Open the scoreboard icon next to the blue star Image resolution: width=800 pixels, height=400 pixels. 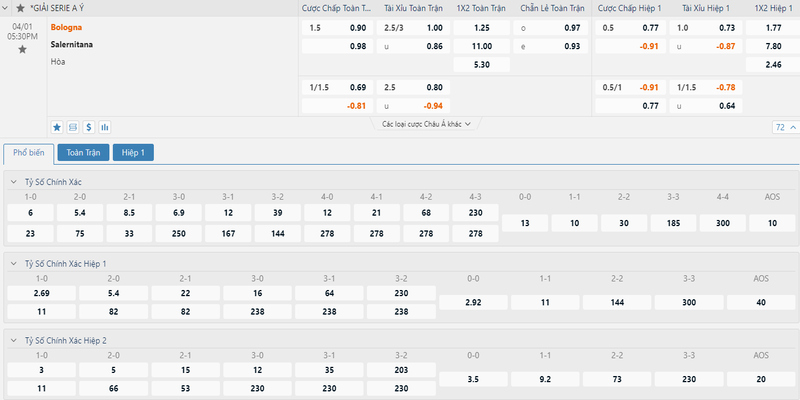pyautogui.click(x=73, y=127)
